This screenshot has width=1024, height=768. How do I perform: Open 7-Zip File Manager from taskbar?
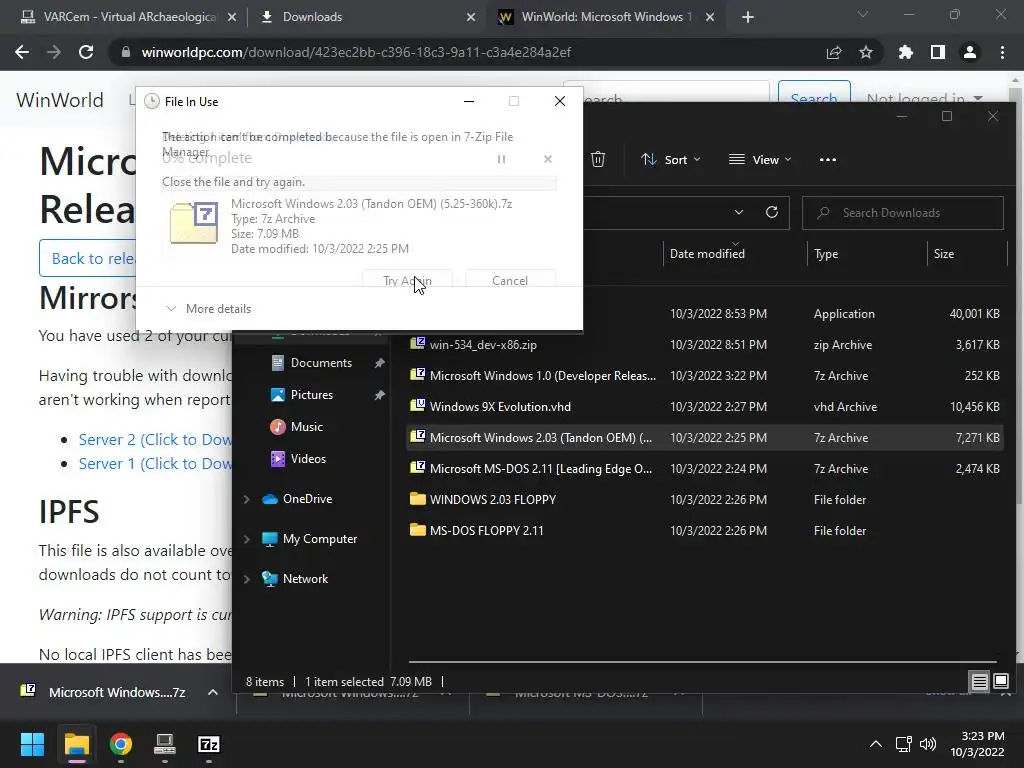(x=208, y=744)
